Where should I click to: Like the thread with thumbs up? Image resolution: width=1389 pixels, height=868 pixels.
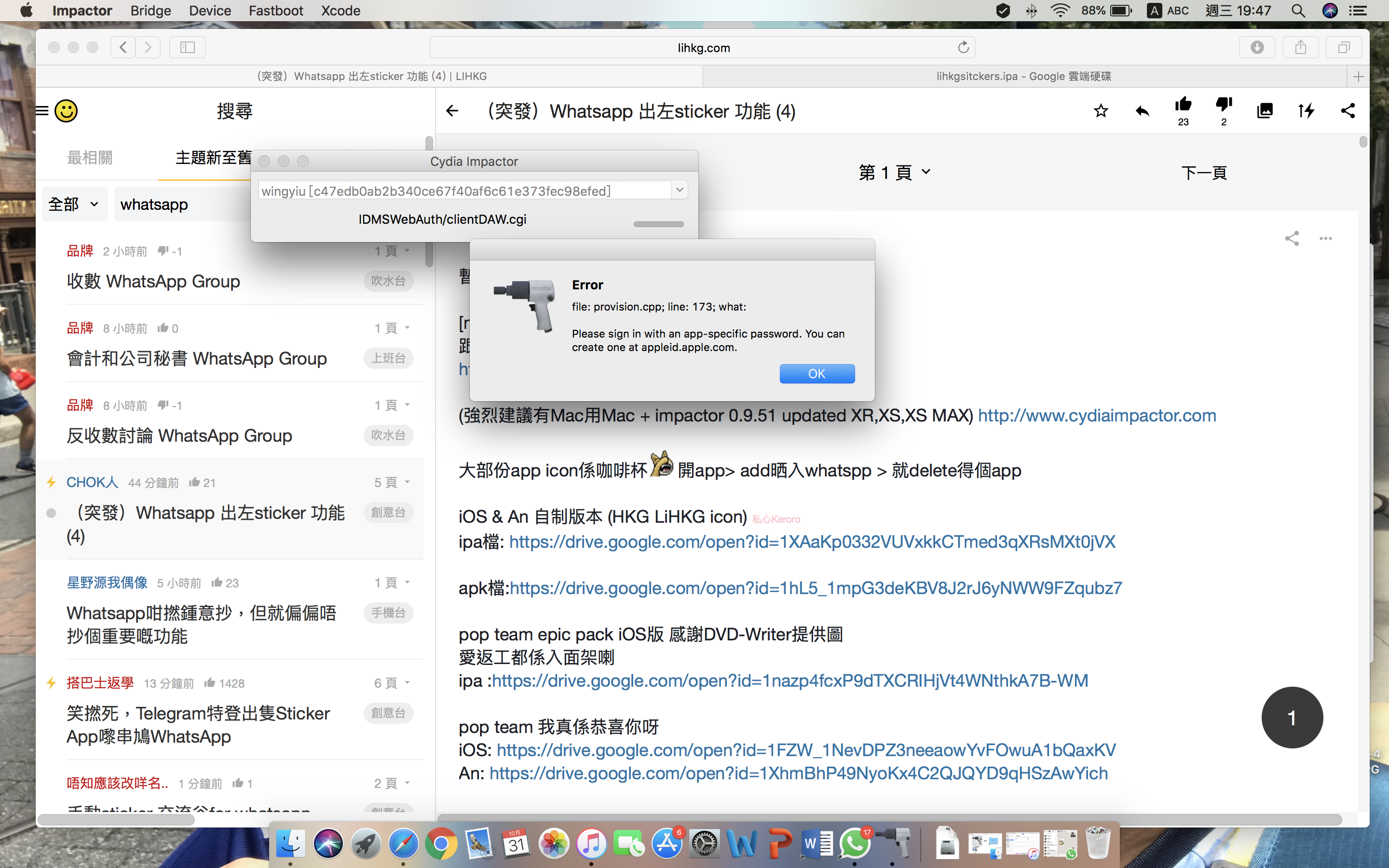coord(1183,105)
